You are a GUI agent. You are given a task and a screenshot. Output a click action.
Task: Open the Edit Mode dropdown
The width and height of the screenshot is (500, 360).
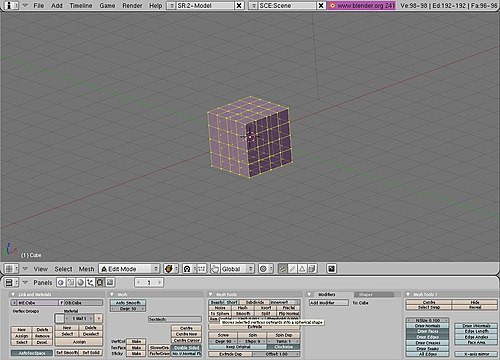coord(129,269)
